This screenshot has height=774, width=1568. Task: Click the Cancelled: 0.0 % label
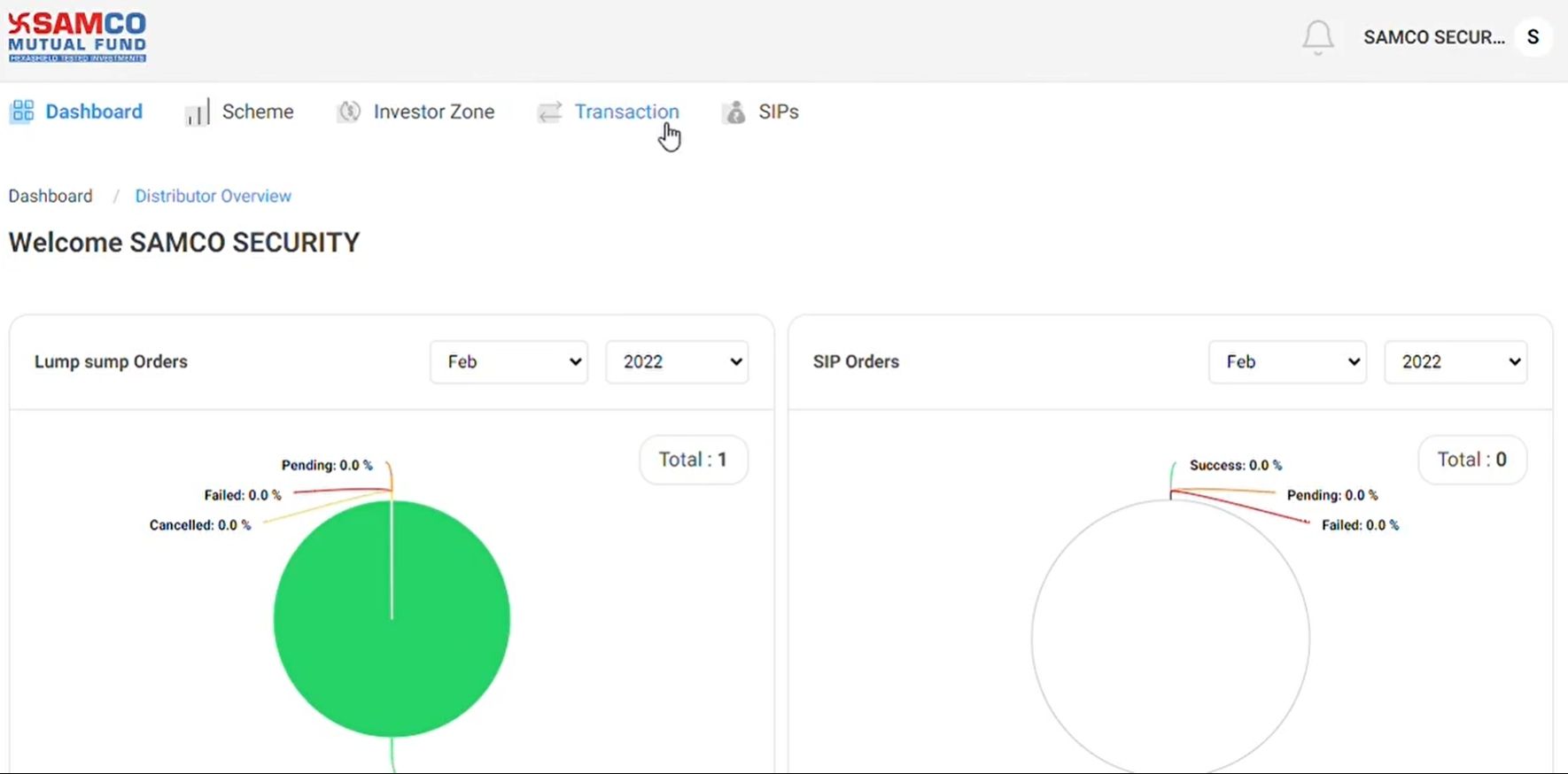200,525
